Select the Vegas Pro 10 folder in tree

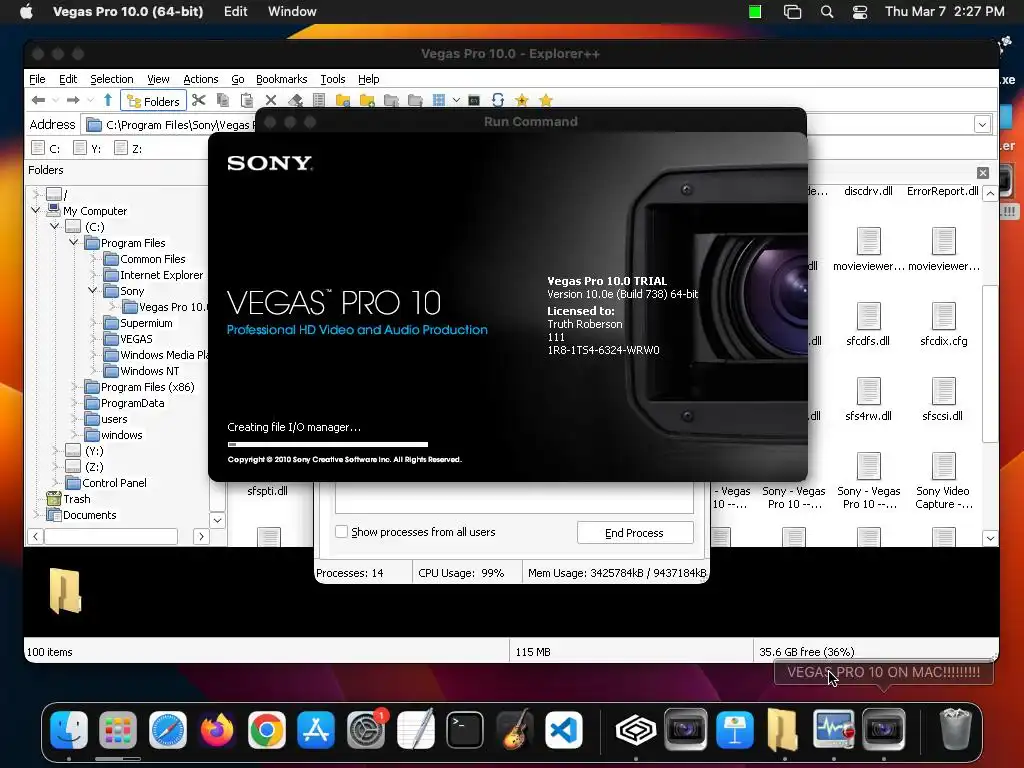tap(165, 307)
